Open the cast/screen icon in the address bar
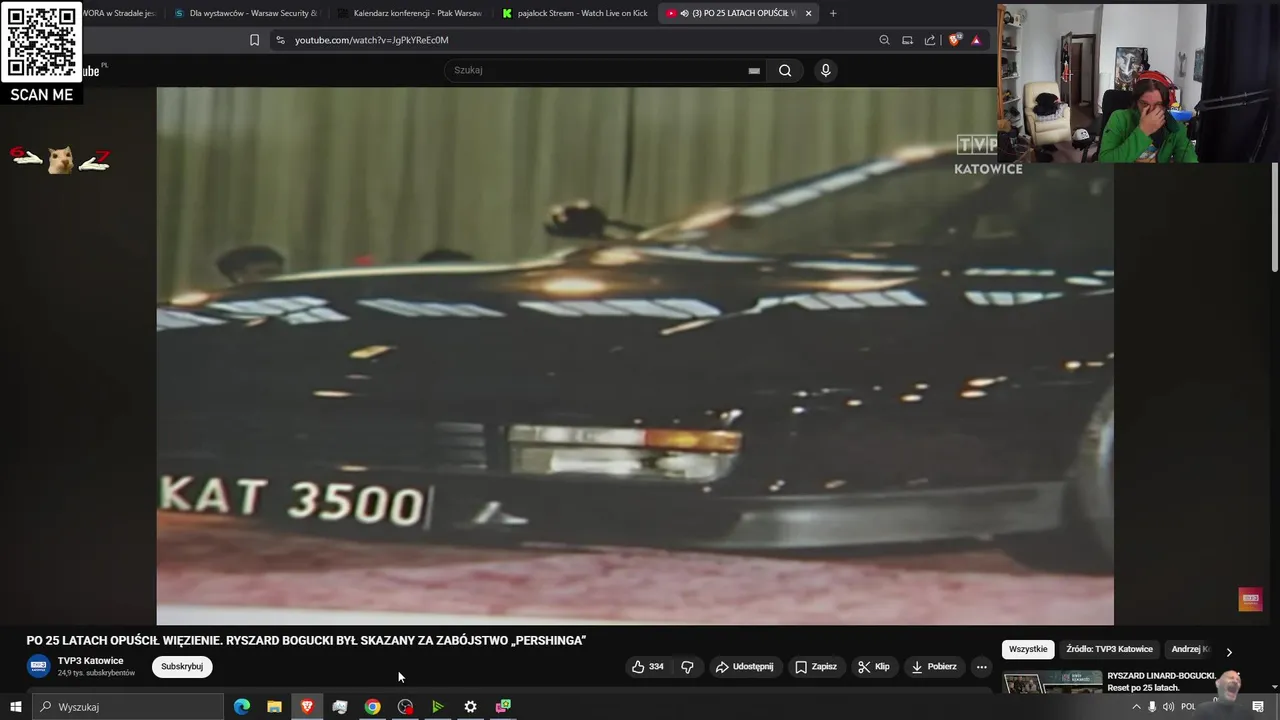The width and height of the screenshot is (1280, 720). [907, 40]
